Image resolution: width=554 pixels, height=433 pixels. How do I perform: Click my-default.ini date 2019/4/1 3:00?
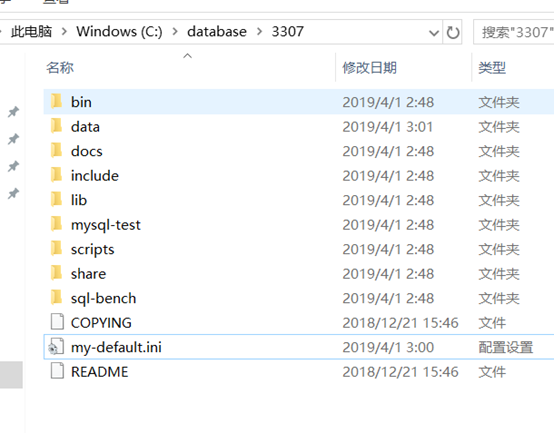pyautogui.click(x=388, y=347)
